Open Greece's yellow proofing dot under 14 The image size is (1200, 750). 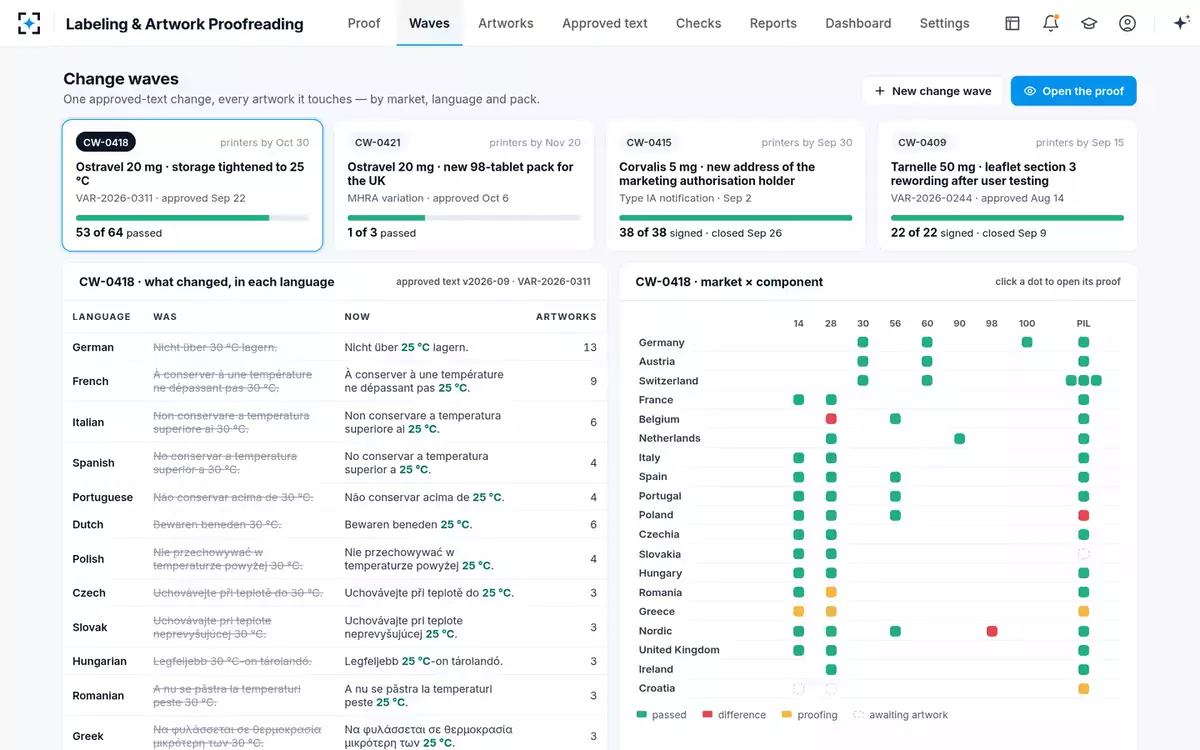coord(799,611)
